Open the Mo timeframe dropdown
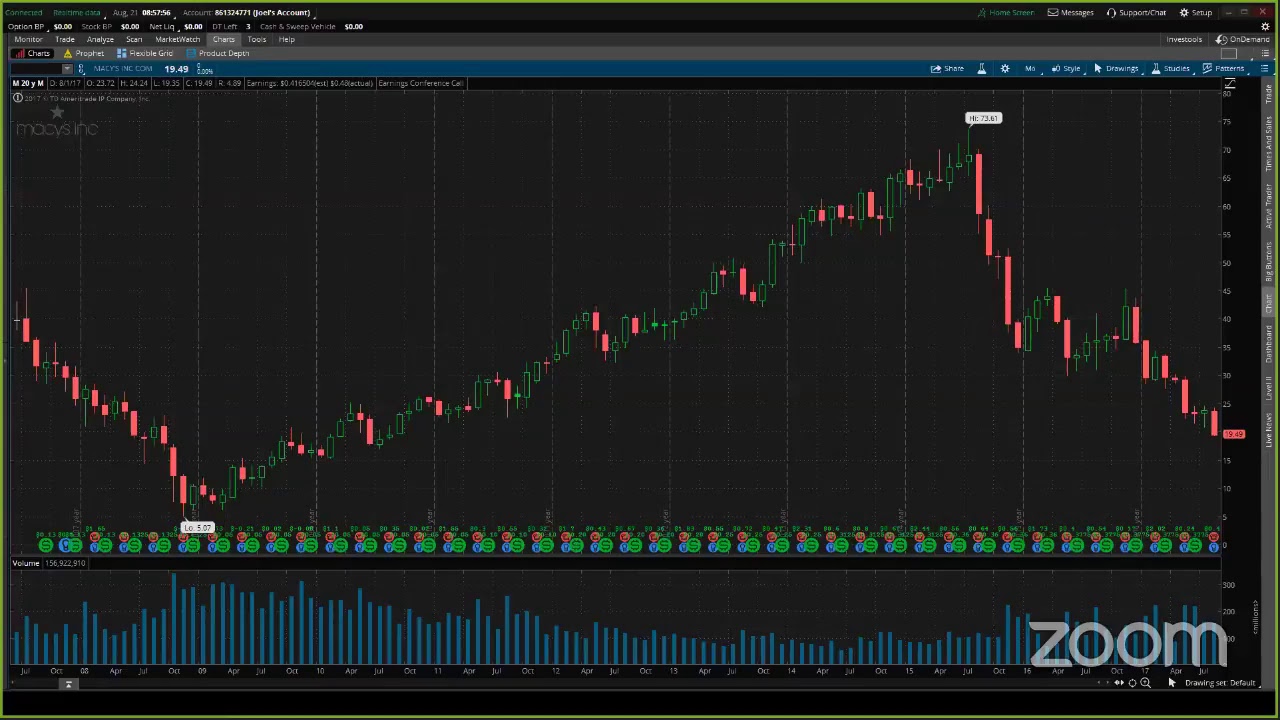This screenshot has height=720, width=1280. [x=1031, y=69]
